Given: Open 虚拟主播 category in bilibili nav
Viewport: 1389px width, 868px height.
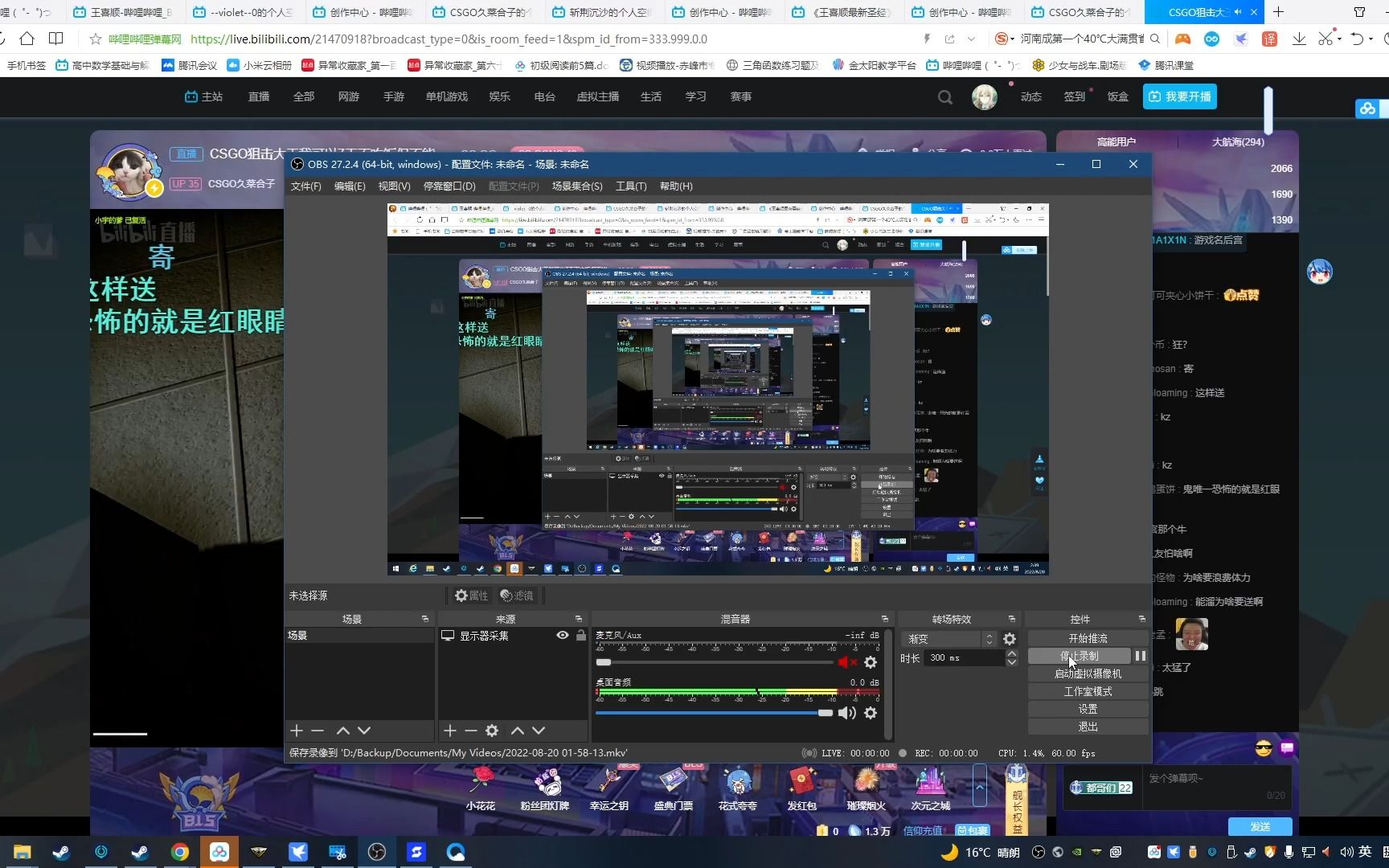Looking at the screenshot, I should tap(598, 96).
